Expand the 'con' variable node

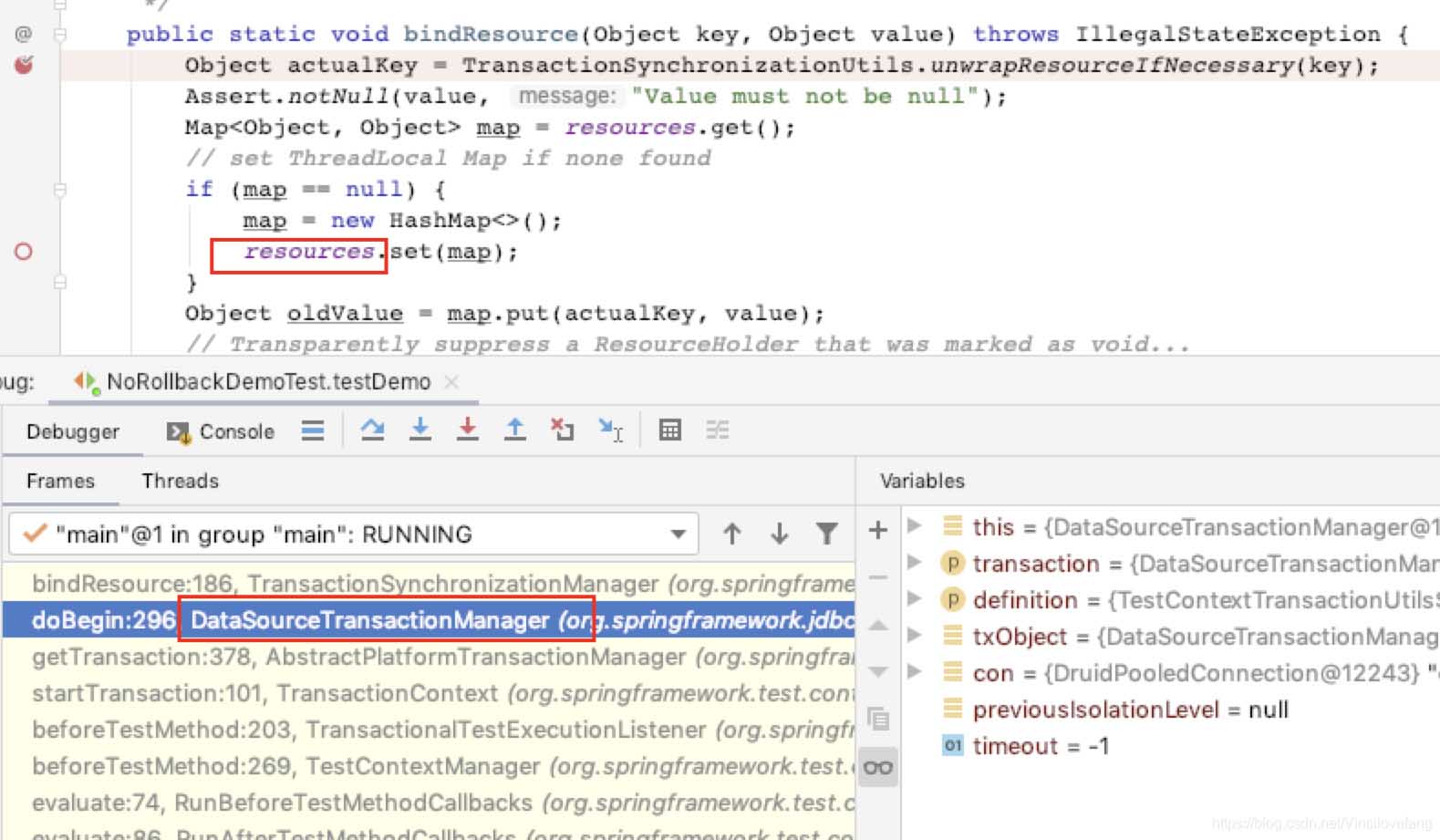915,671
